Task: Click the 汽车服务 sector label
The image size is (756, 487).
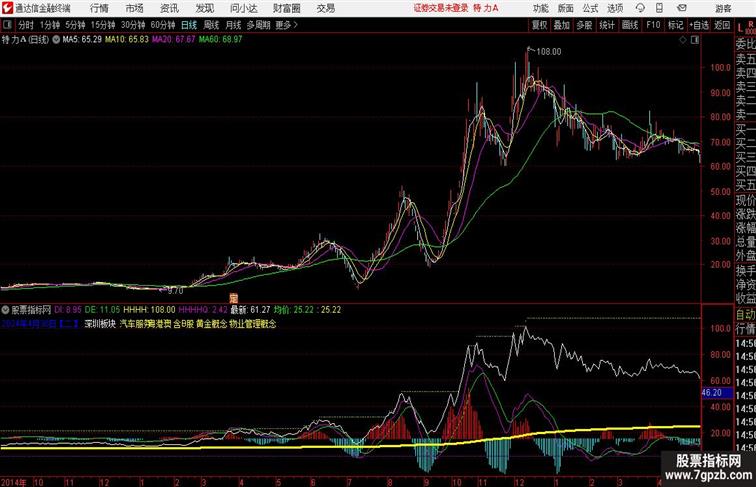Action: [135, 324]
